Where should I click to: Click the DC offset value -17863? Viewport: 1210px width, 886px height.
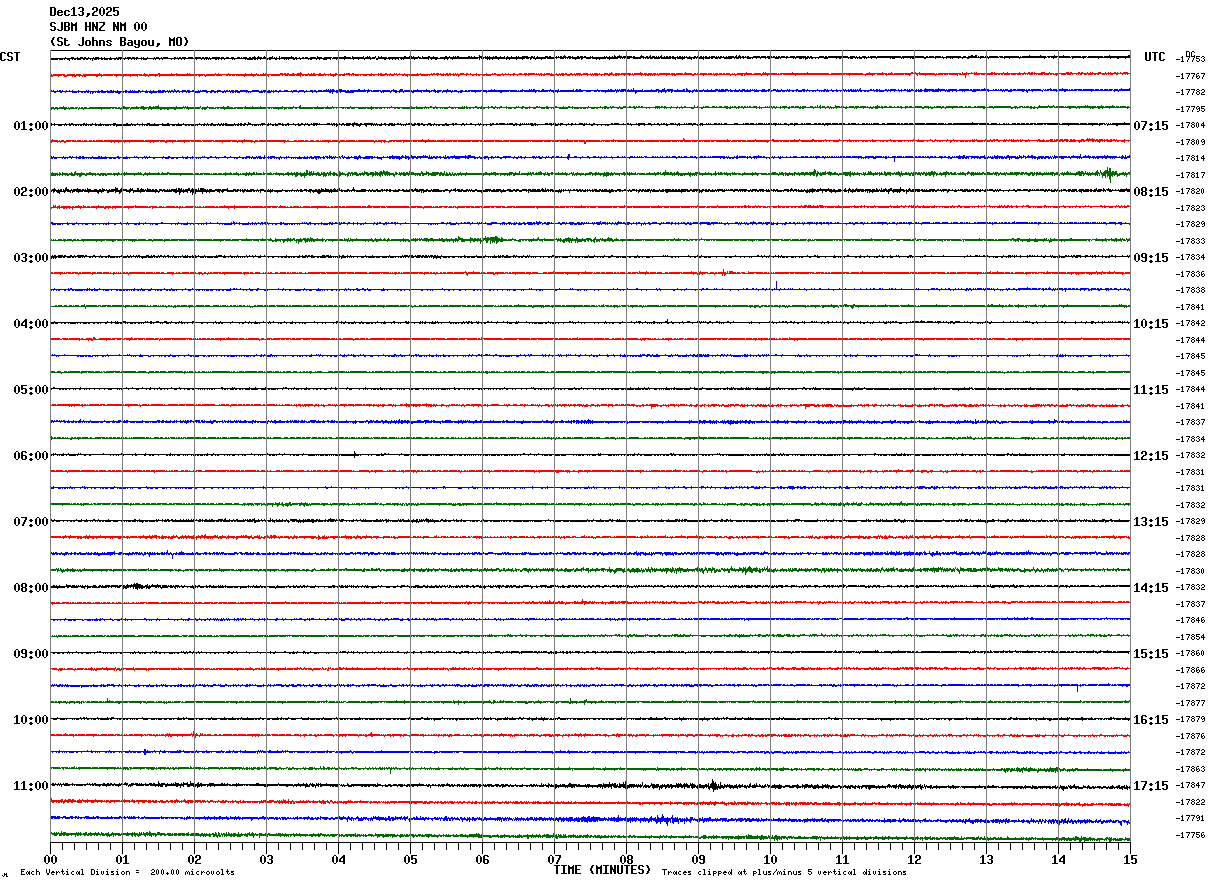[1190, 769]
